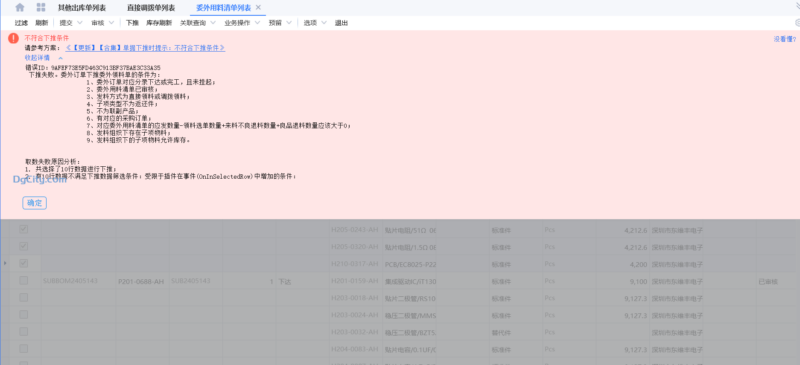Click the red error exclamation icon
The image size is (800, 365).
[x=14, y=38]
